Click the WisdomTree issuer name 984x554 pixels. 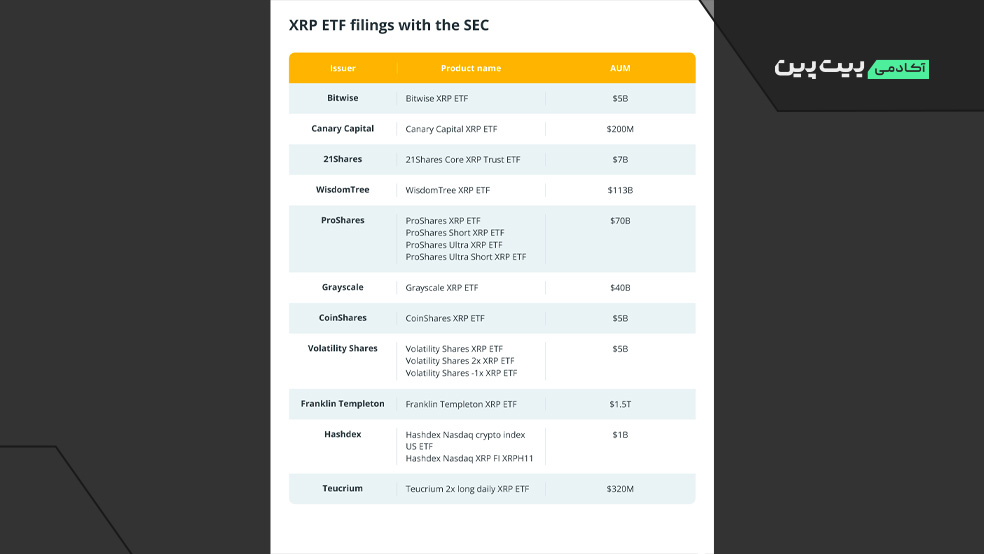tap(343, 189)
